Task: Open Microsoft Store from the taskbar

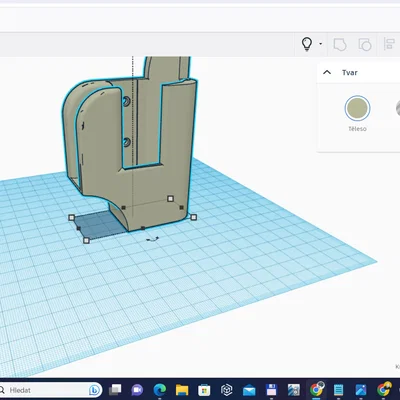Action: pos(204,390)
